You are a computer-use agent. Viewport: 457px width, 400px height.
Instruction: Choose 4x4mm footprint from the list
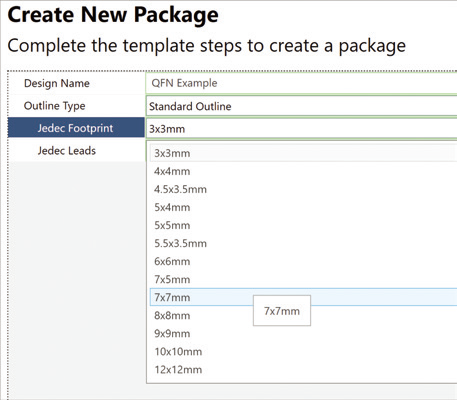303,171
